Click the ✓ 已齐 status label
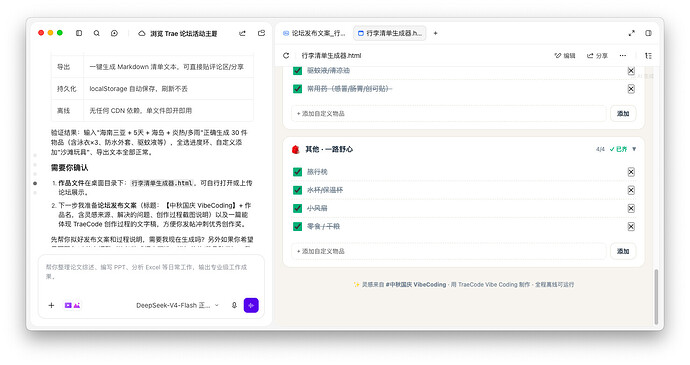690x365 pixels. [x=618, y=149]
